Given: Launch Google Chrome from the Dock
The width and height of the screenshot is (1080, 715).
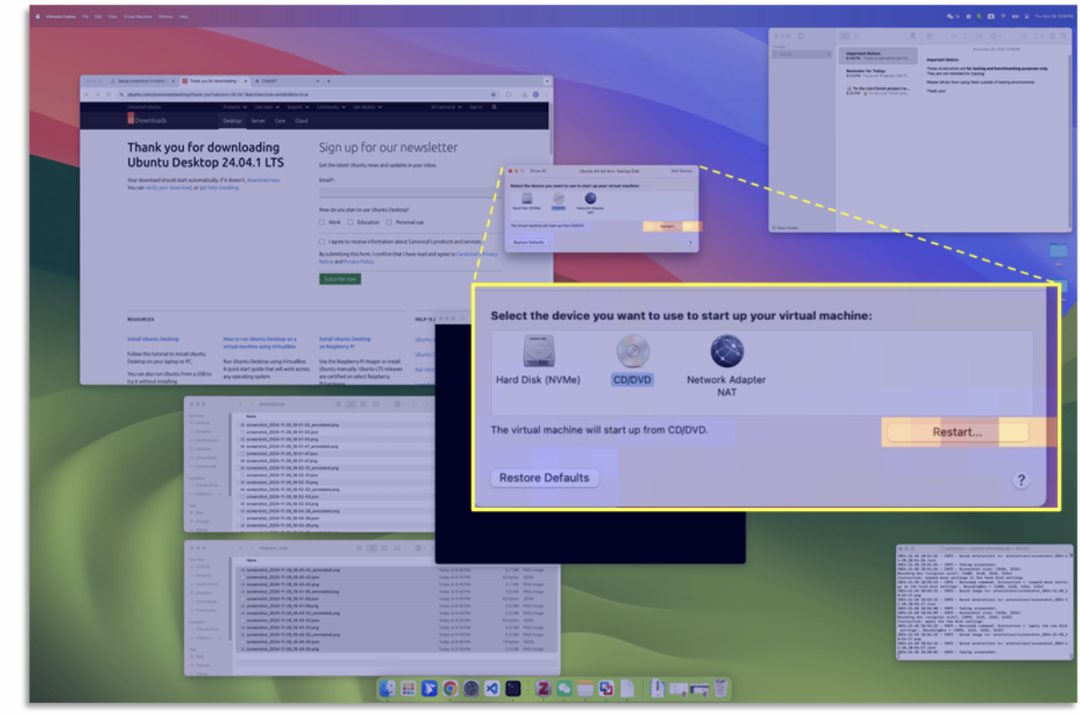Looking at the screenshot, I should [x=450, y=688].
